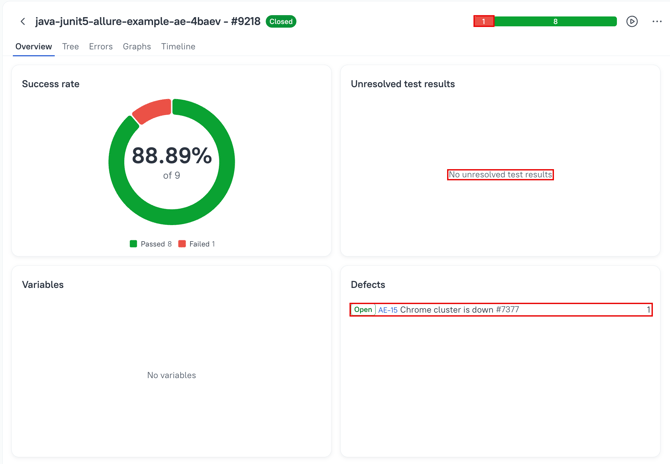670x464 pixels.
Task: Click the red failed slice of donut chart
Action: [151, 111]
